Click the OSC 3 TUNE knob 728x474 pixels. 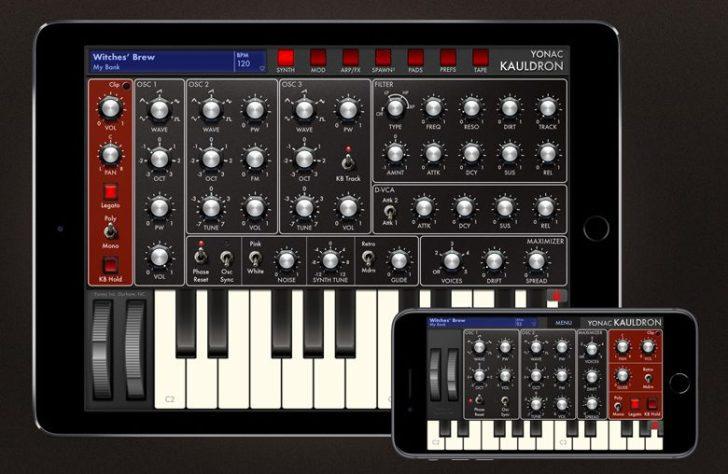(x=305, y=208)
